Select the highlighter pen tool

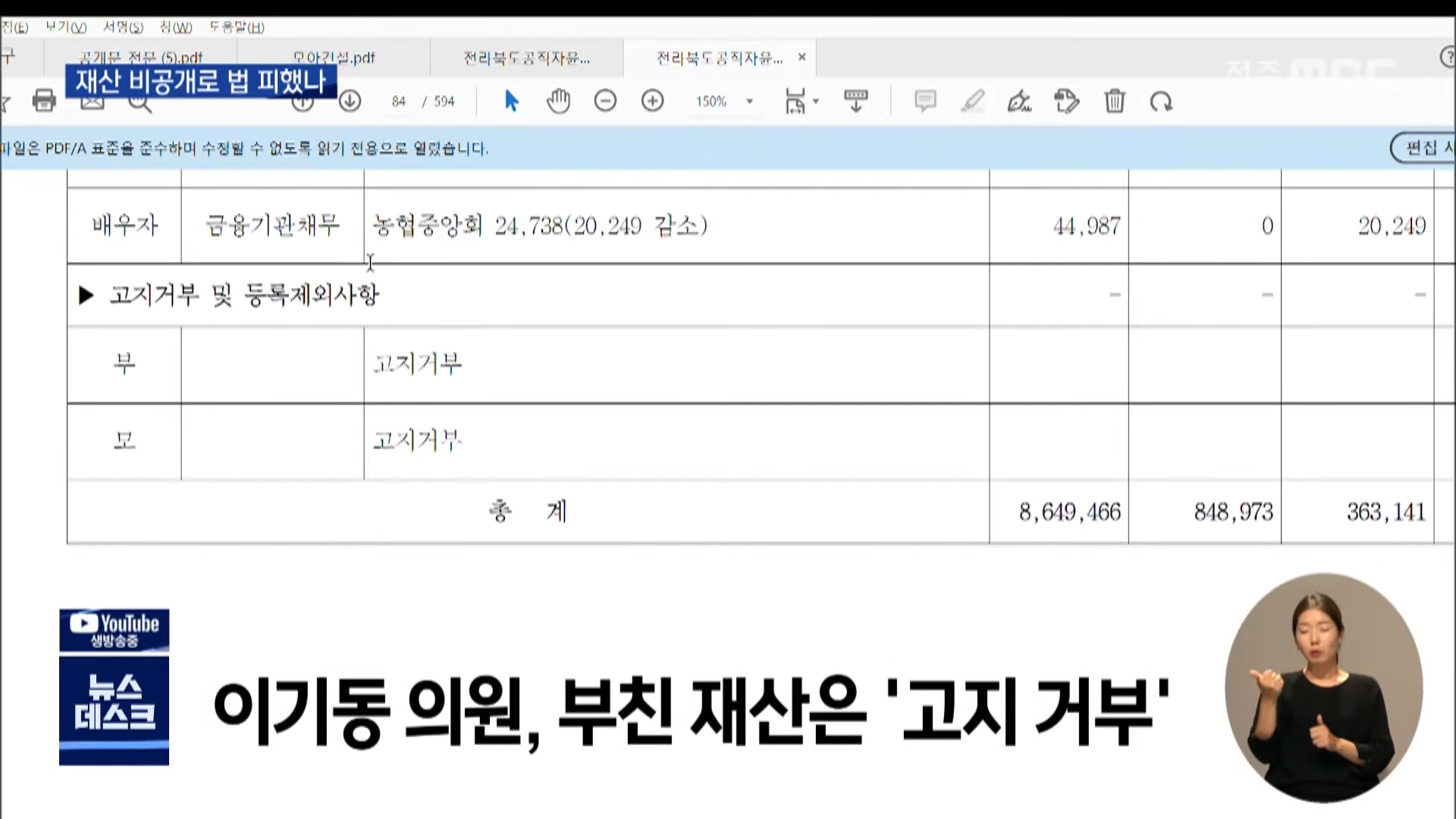(x=972, y=101)
